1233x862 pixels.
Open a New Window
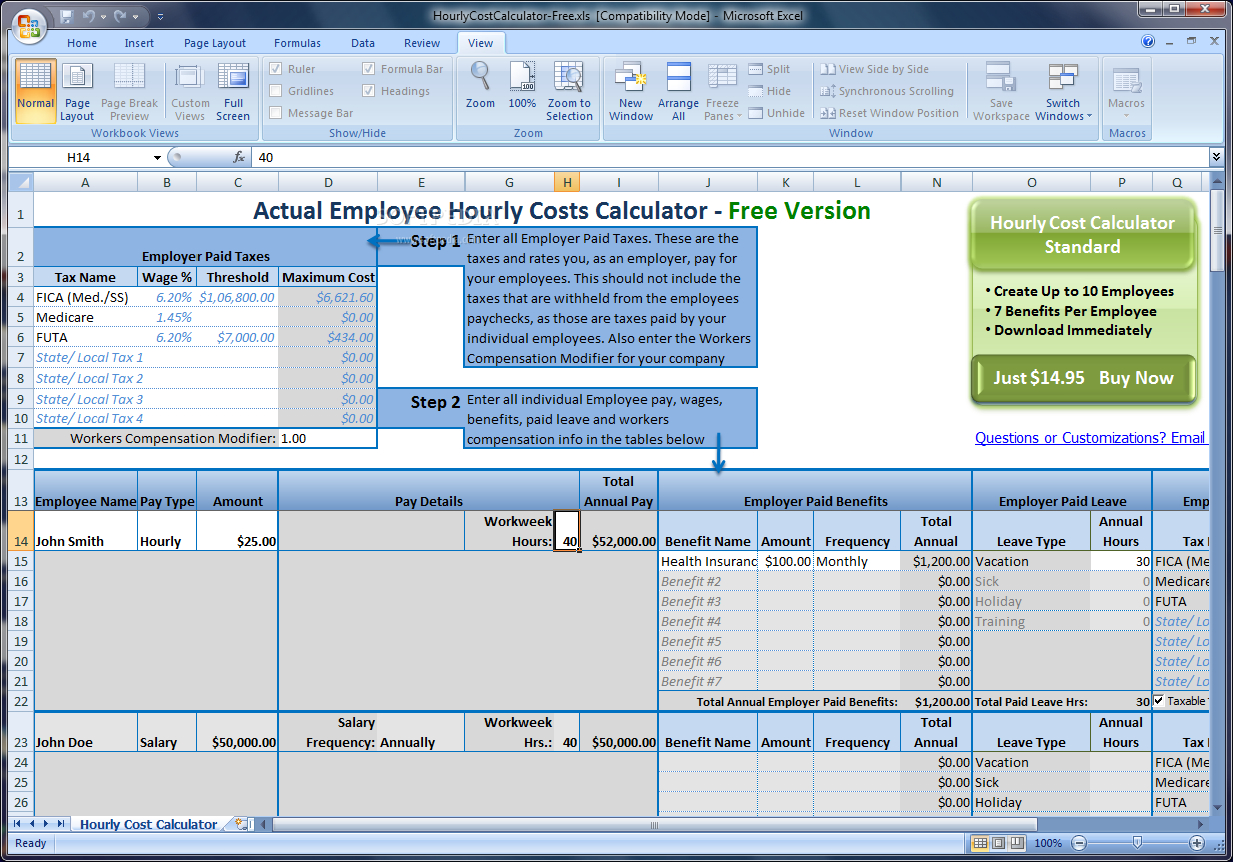[x=631, y=90]
